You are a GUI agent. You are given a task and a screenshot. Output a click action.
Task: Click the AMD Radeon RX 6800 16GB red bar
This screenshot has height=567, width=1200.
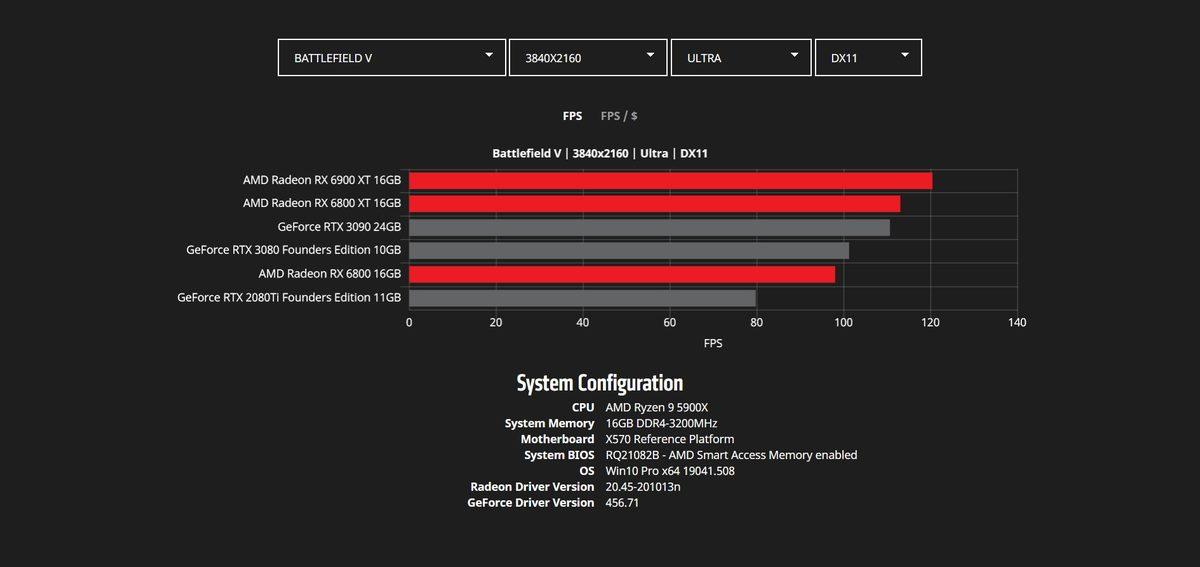coord(622,274)
